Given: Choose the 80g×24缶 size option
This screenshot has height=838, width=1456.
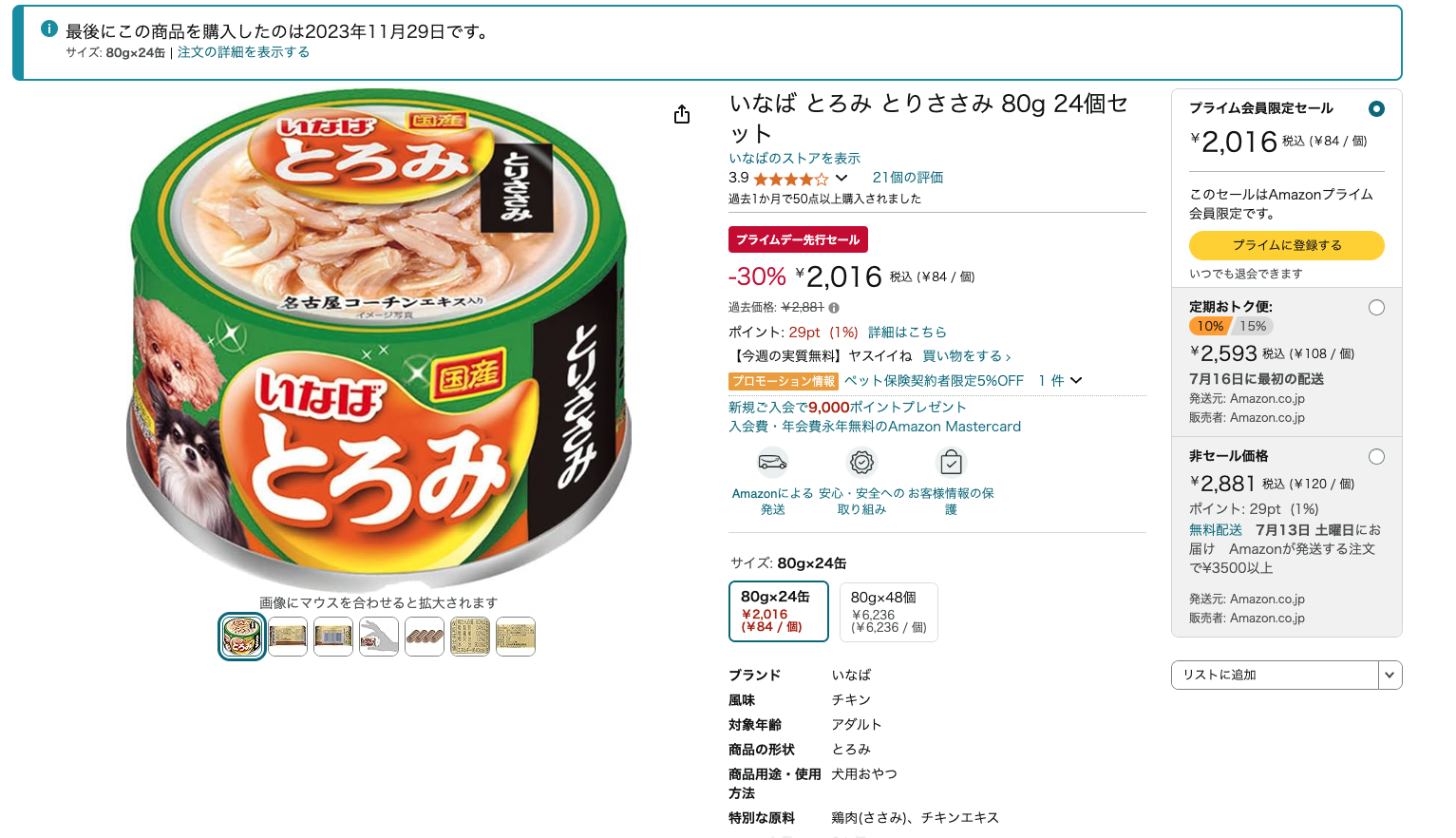Looking at the screenshot, I should click(779, 611).
